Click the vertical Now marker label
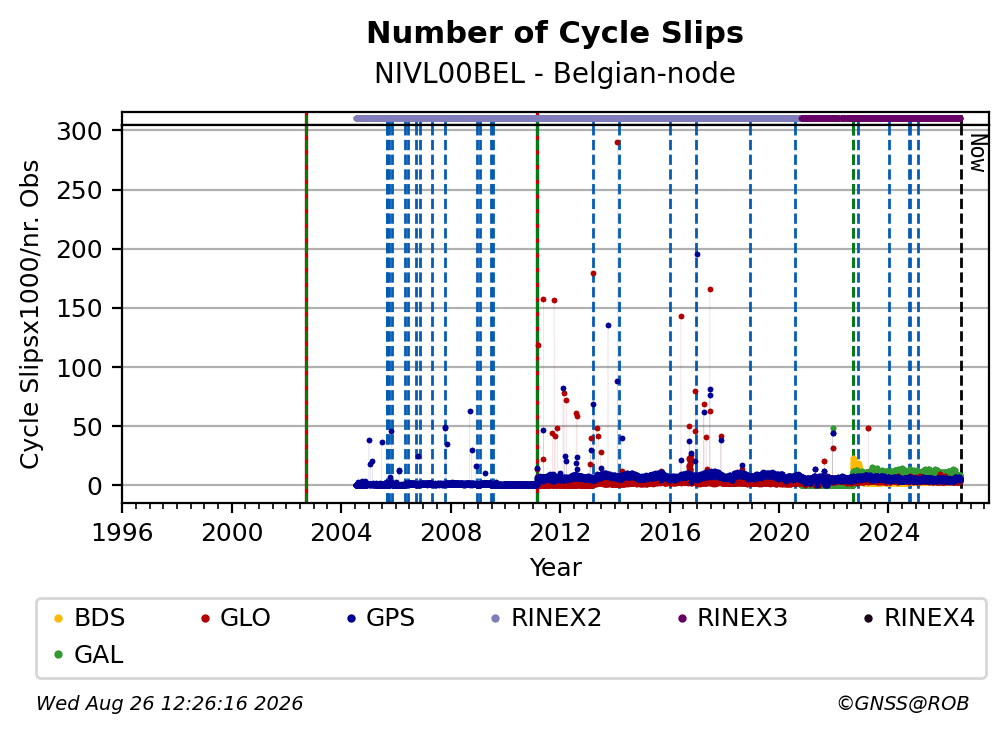The width and height of the screenshot is (1008, 734). [x=978, y=154]
